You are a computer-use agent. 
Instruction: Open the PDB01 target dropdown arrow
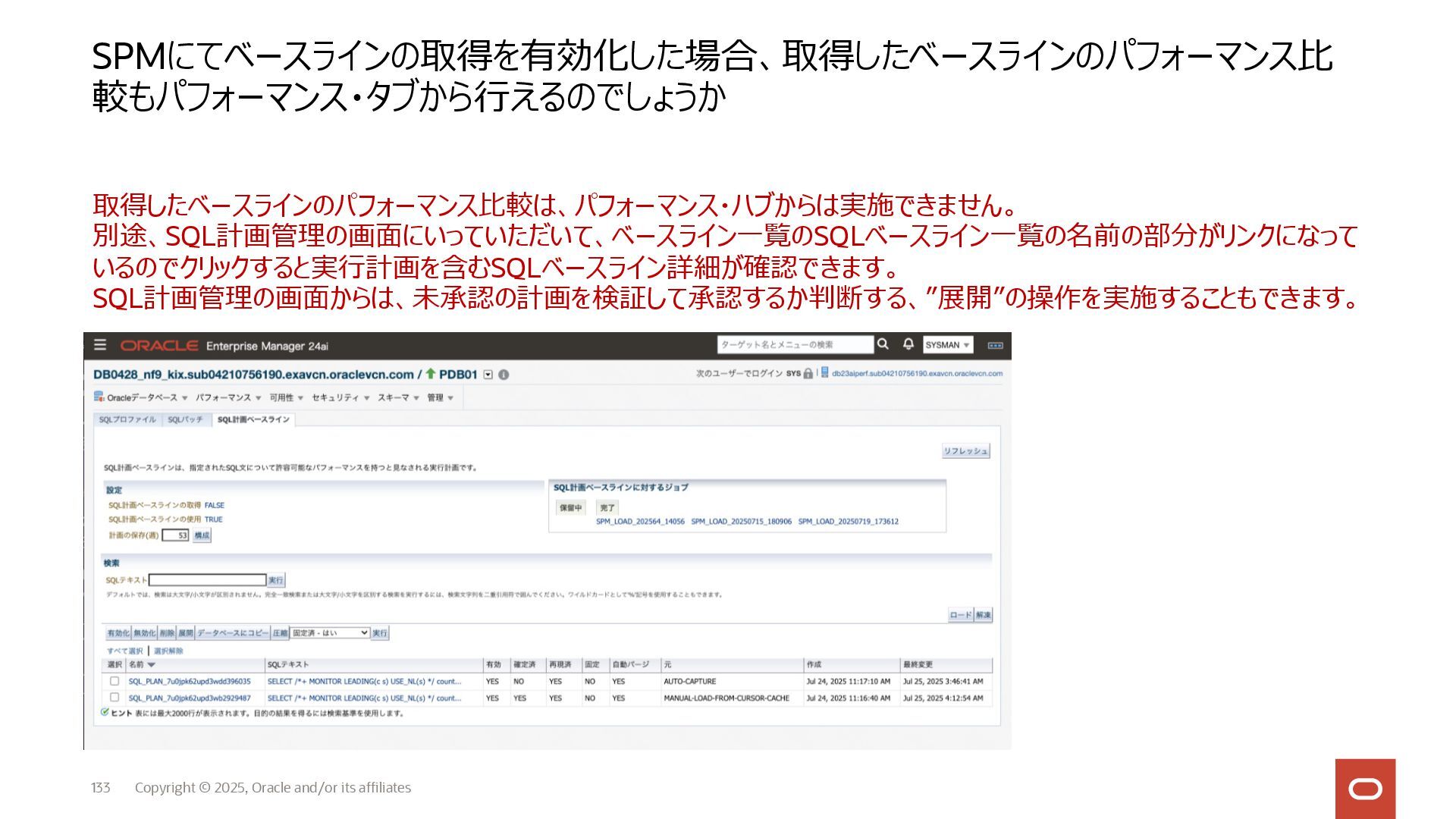(x=488, y=375)
